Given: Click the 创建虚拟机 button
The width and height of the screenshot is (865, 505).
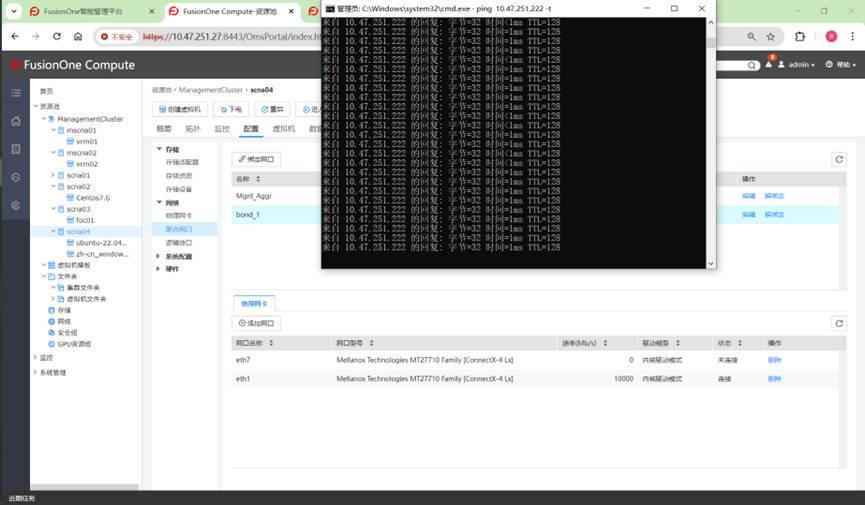Looking at the screenshot, I should 180,109.
